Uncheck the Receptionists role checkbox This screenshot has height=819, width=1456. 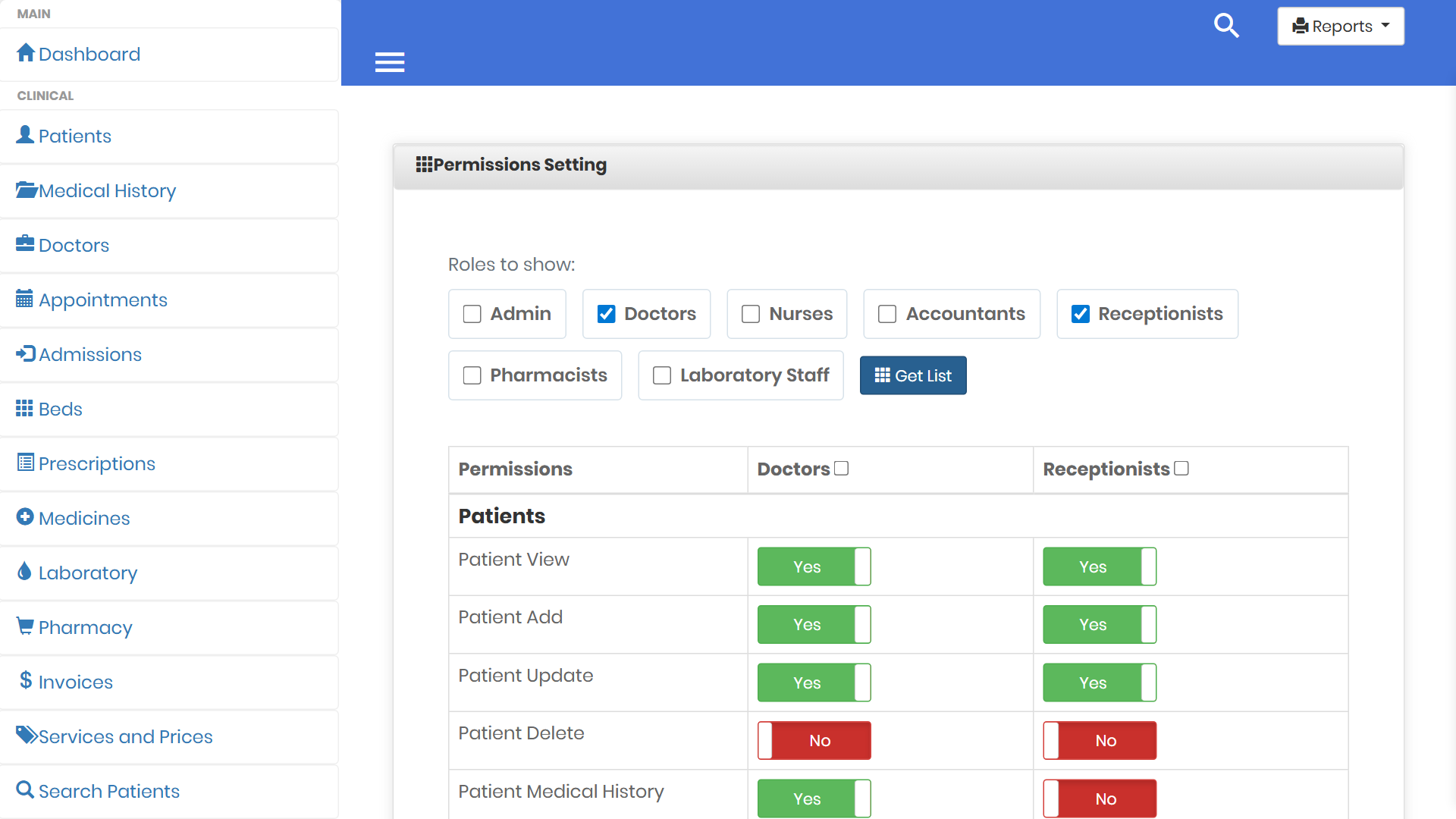coord(1081,314)
